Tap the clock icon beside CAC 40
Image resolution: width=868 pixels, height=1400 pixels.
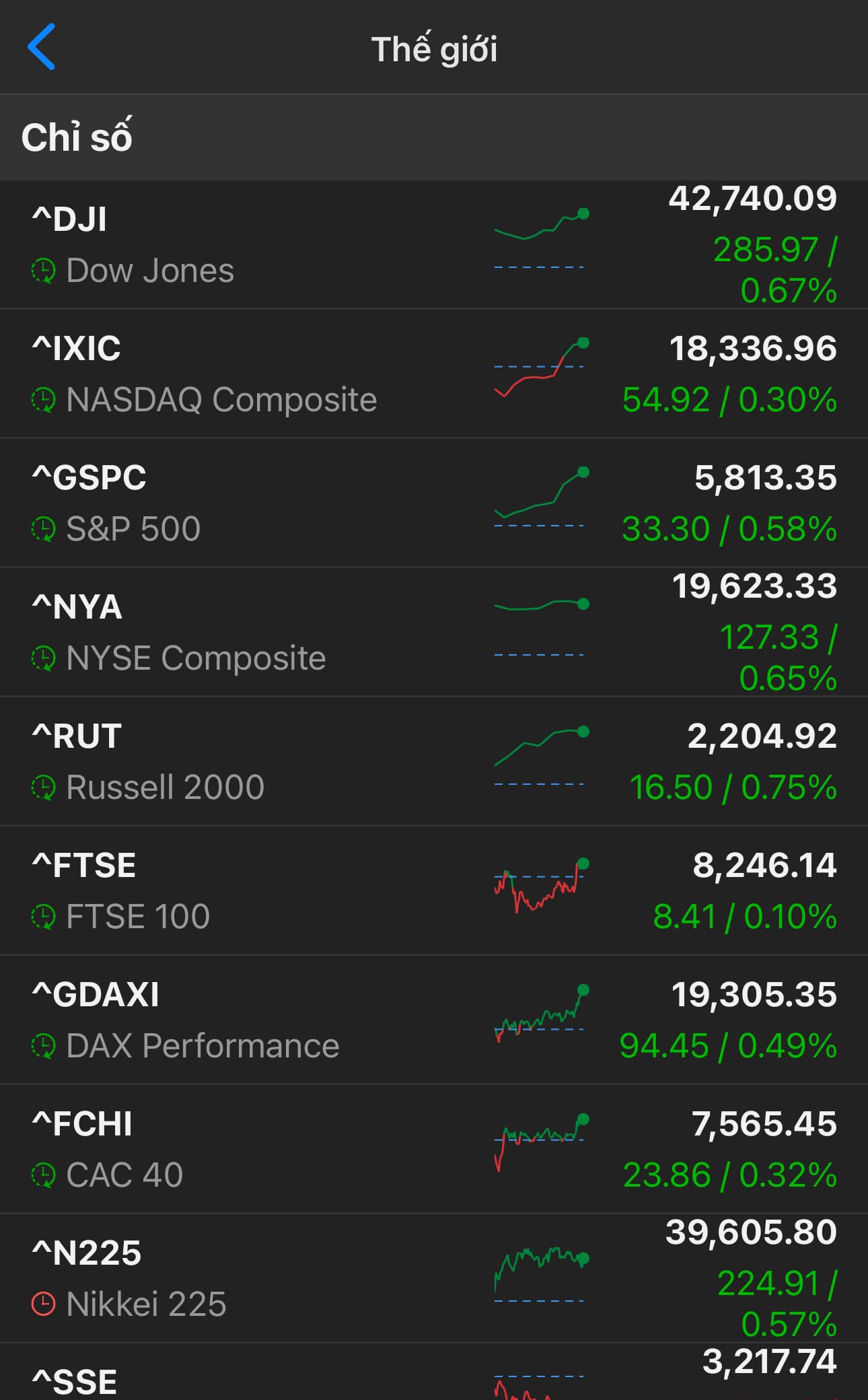[x=44, y=1176]
